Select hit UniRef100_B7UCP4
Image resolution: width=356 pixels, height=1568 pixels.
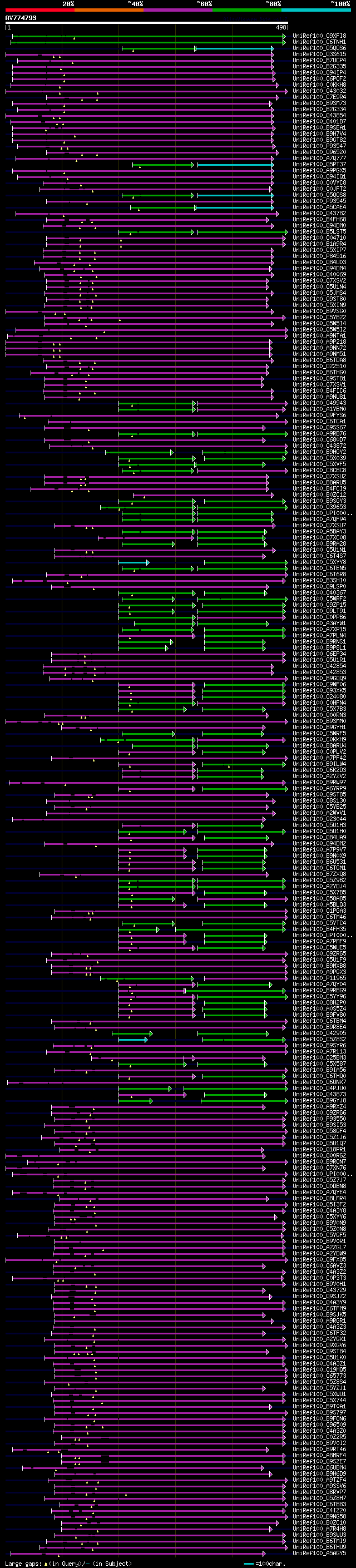(x=319, y=60)
